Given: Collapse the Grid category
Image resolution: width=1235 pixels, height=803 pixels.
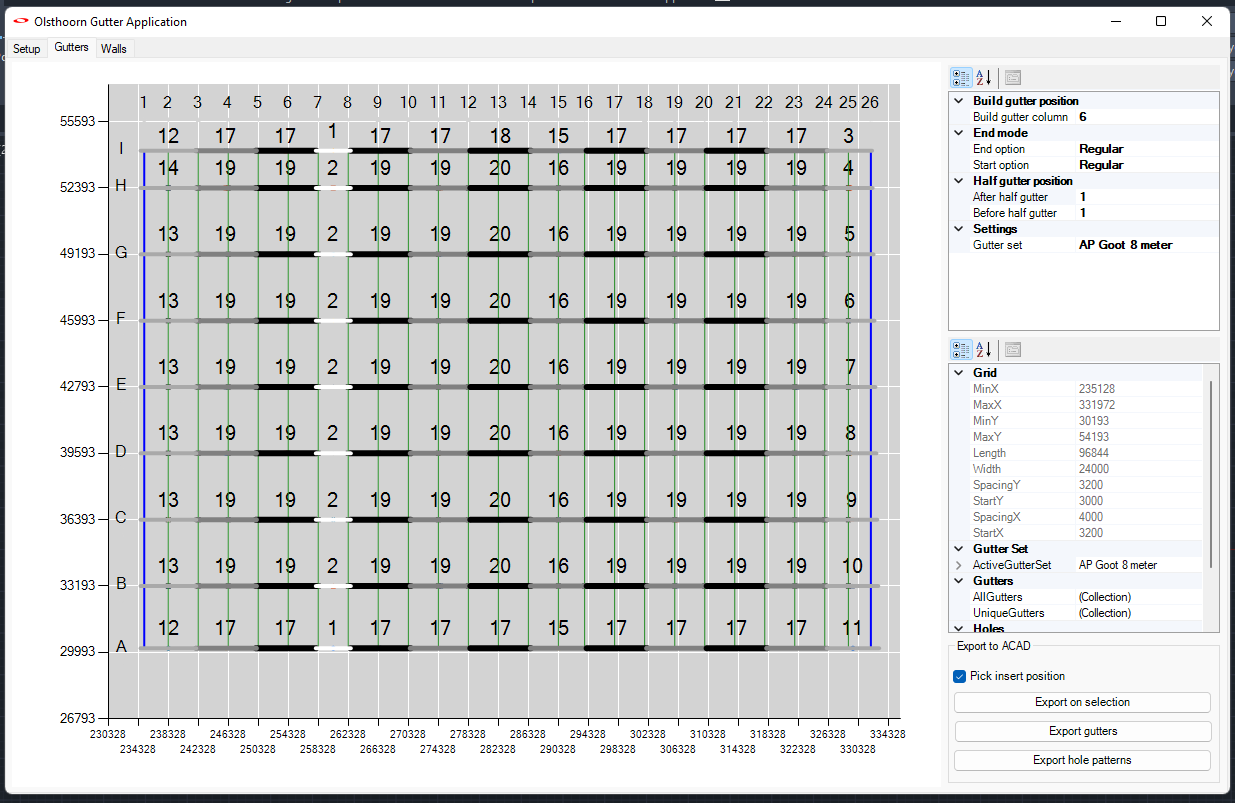Looking at the screenshot, I should pos(958,372).
